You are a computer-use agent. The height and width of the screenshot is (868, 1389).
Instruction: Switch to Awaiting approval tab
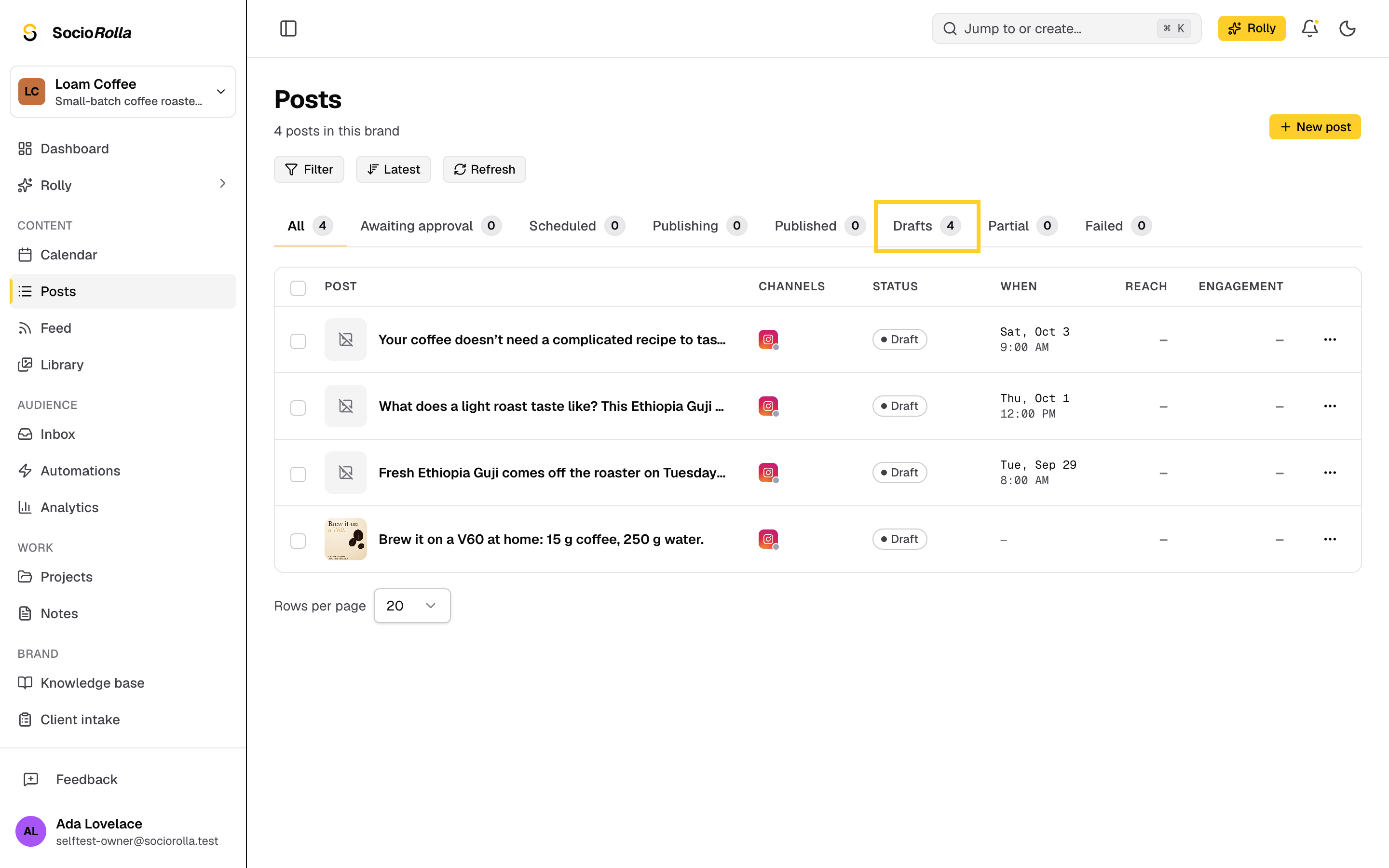coord(431,226)
